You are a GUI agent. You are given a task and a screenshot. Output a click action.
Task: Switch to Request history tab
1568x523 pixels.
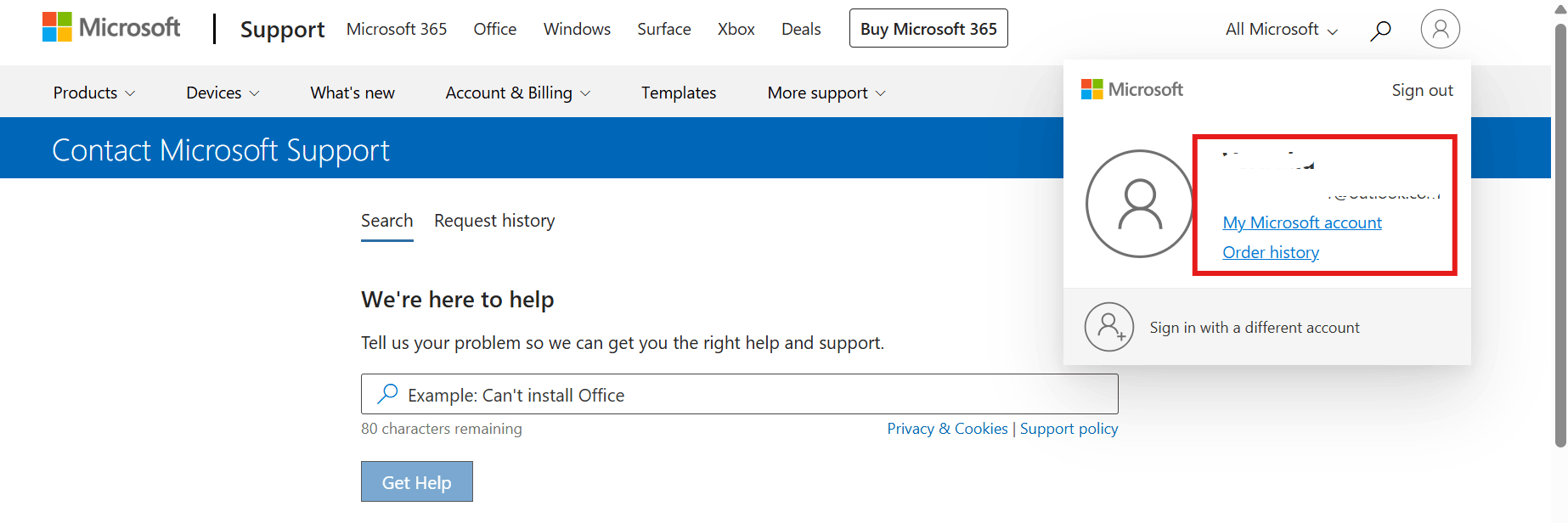pos(494,221)
